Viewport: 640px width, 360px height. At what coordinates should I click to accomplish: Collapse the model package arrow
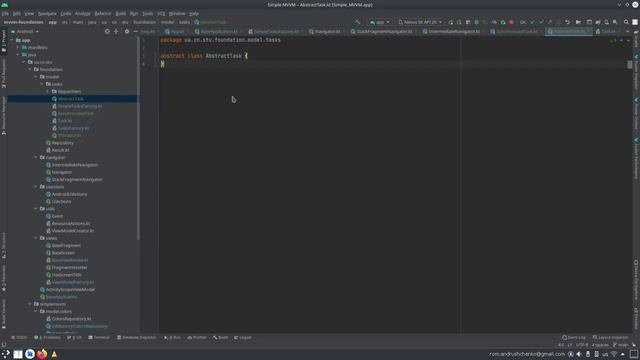tap(36, 77)
